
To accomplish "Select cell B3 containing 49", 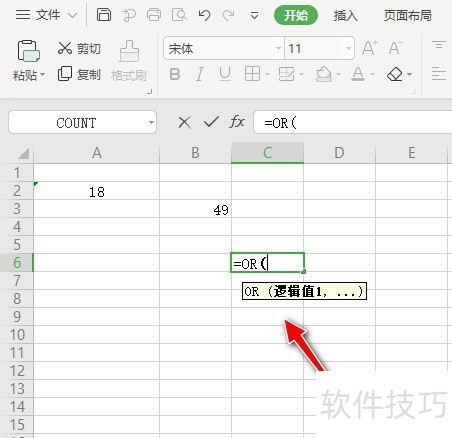I will click(x=195, y=209).
